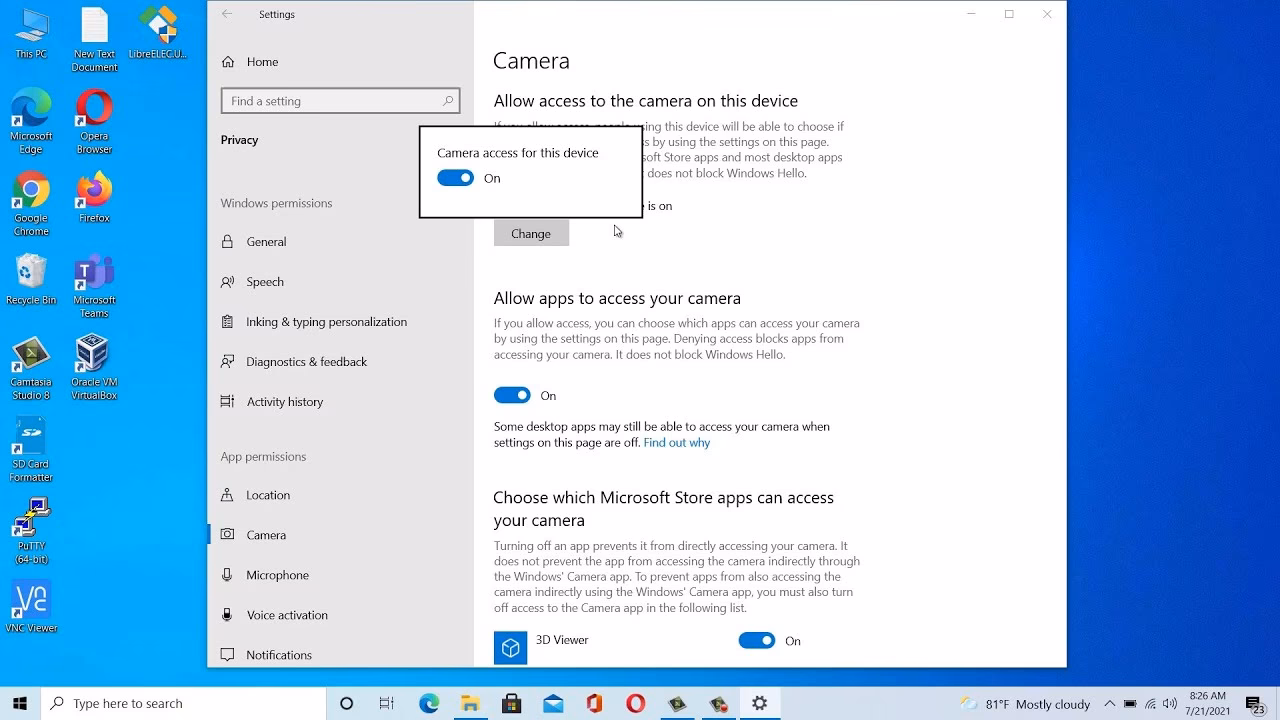Open Task View from the taskbar

[387, 703]
